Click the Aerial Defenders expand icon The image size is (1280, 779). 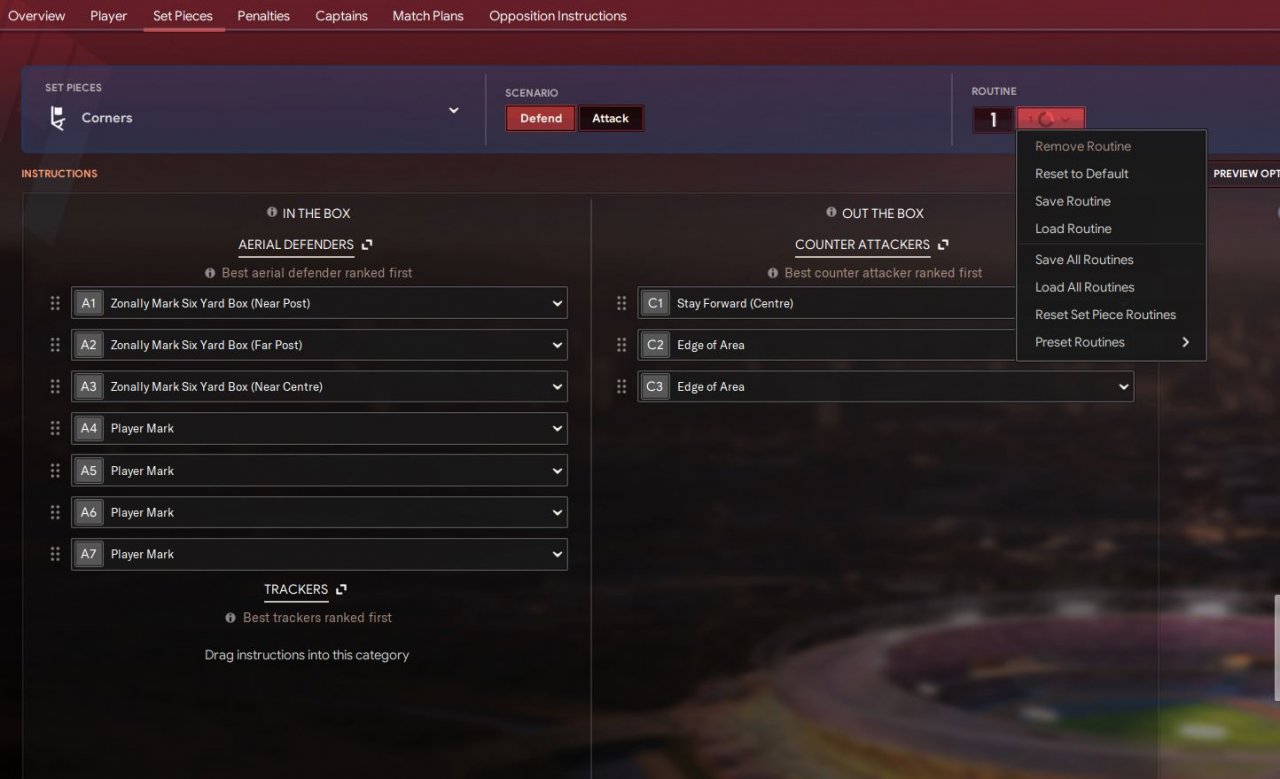[x=367, y=244]
